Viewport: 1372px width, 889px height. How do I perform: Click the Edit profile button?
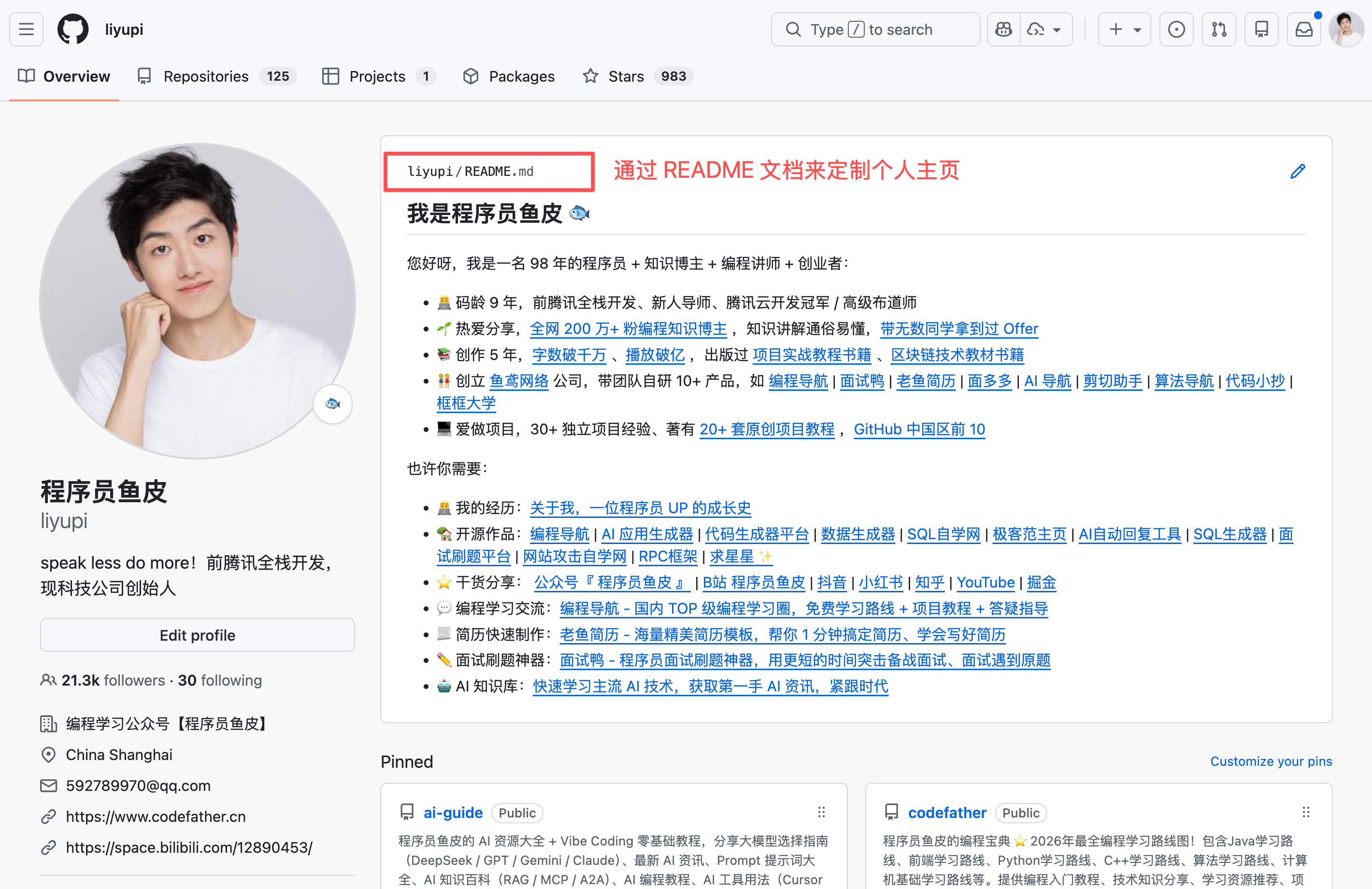point(197,635)
